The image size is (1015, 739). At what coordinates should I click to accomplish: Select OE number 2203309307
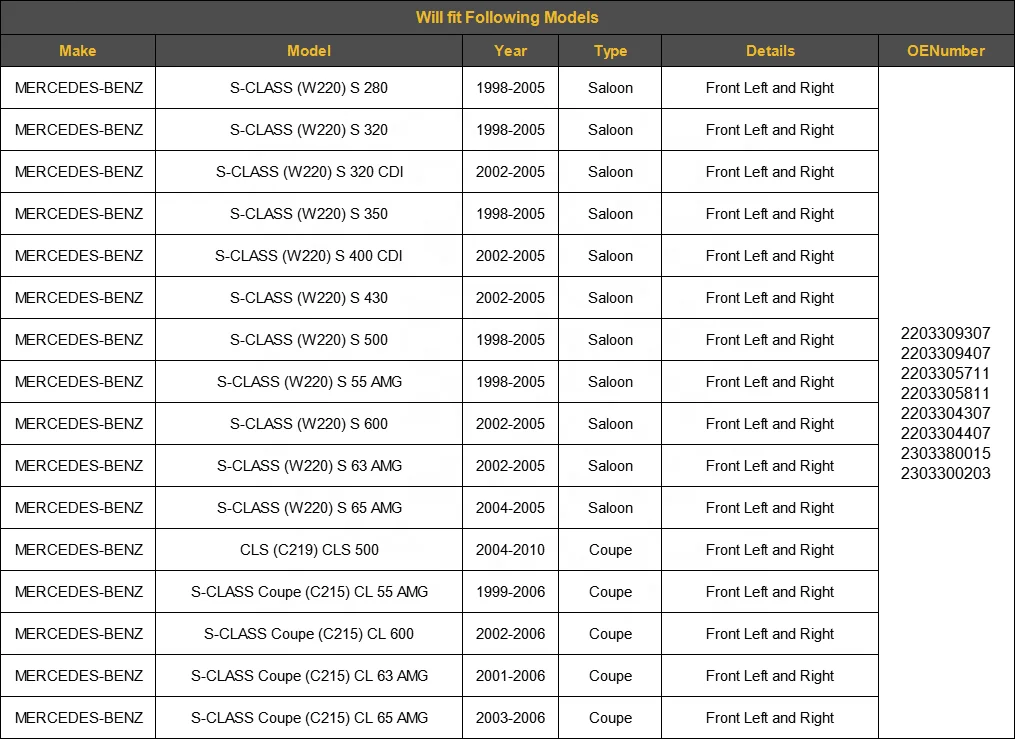(x=945, y=333)
